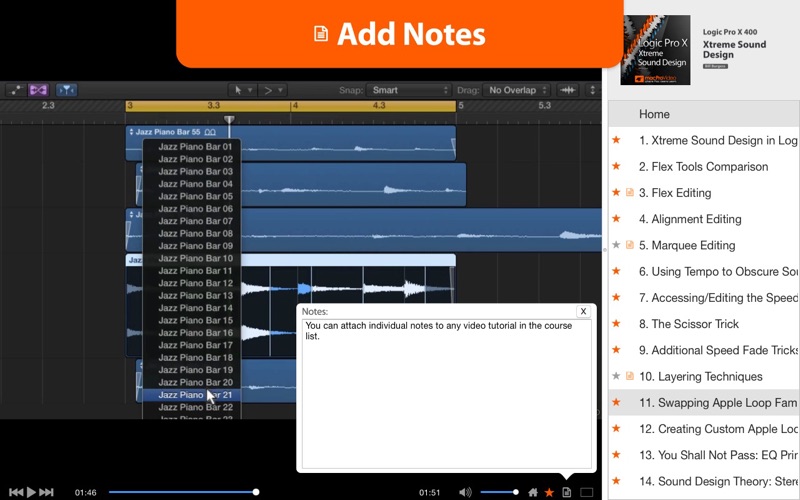Open lesson 2 Flex Tools Comparison

[704, 166]
